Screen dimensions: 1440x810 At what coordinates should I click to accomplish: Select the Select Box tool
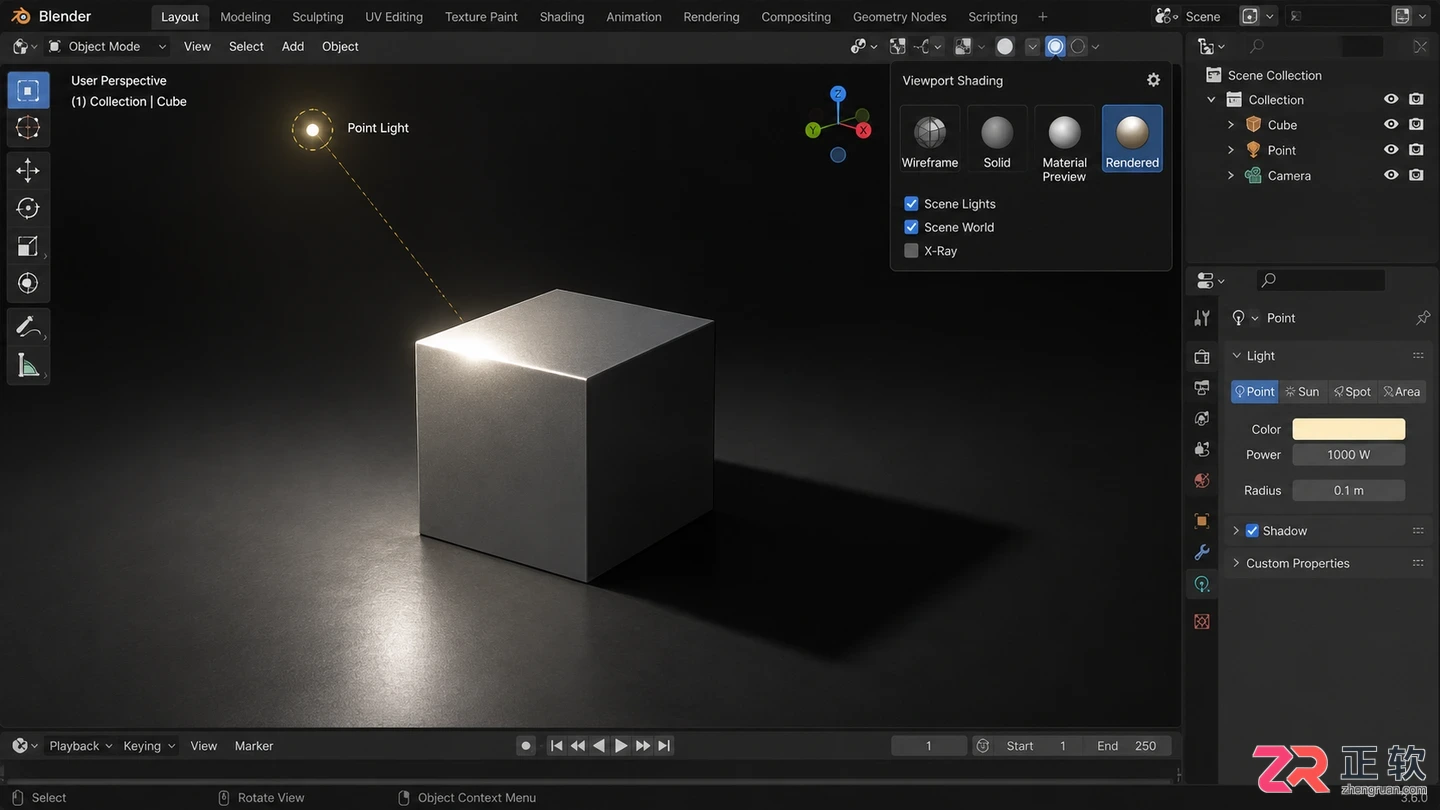[28, 90]
